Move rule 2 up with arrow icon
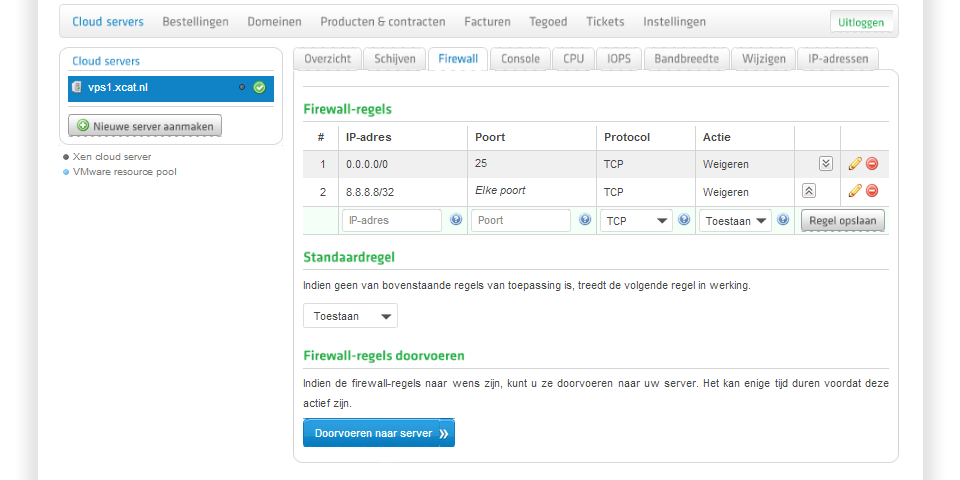The width and height of the screenshot is (960, 480). 809,191
